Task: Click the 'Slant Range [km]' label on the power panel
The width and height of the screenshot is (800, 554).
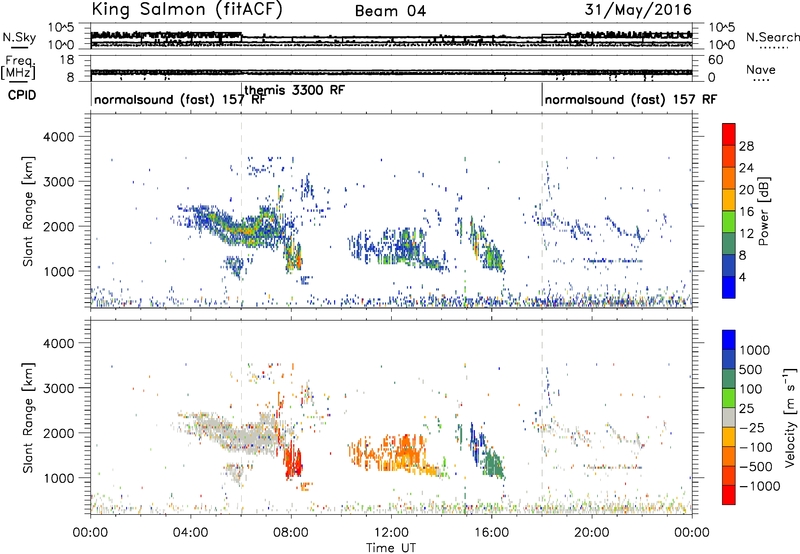Action: (28, 211)
